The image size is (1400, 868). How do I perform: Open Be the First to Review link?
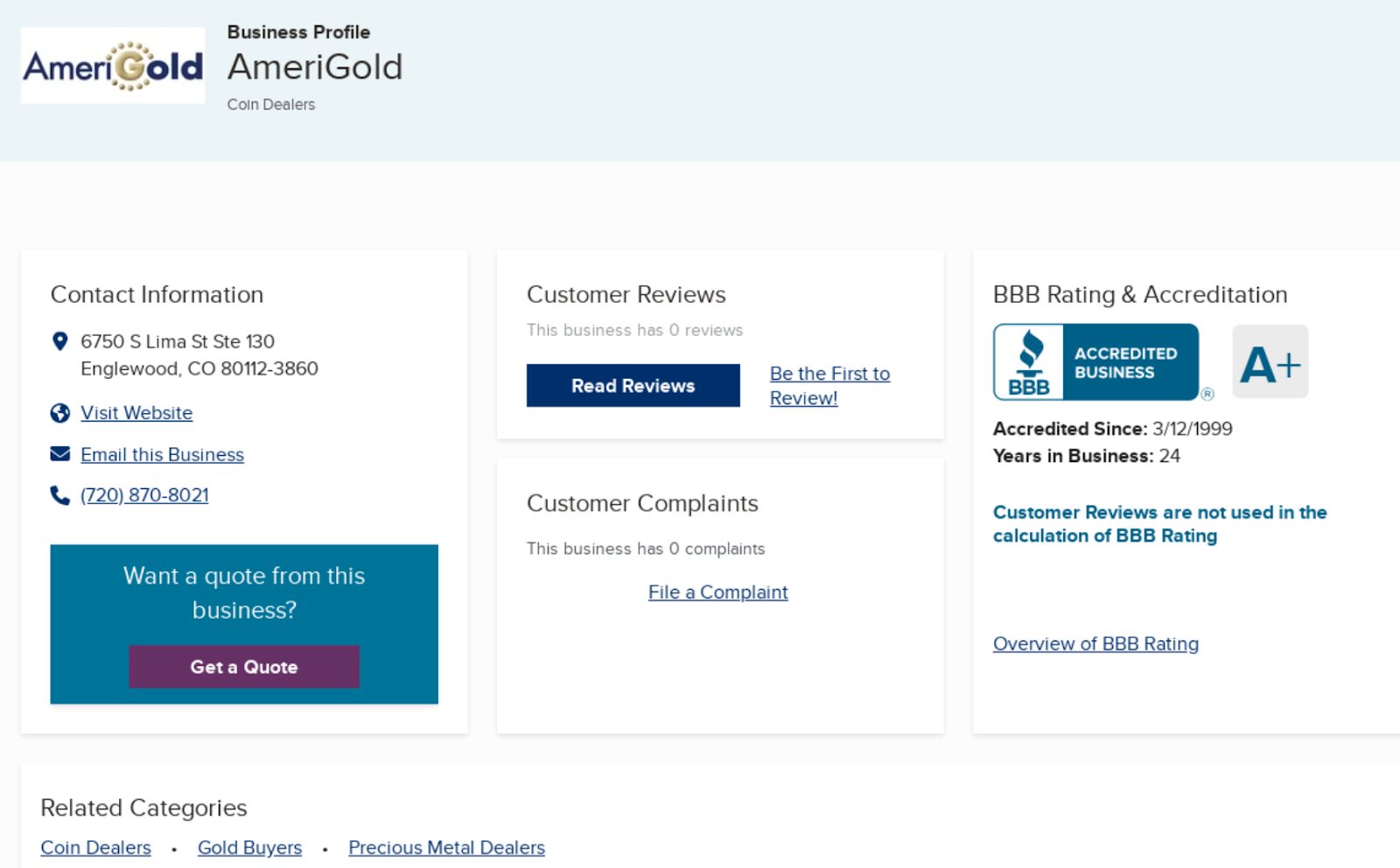pos(829,386)
